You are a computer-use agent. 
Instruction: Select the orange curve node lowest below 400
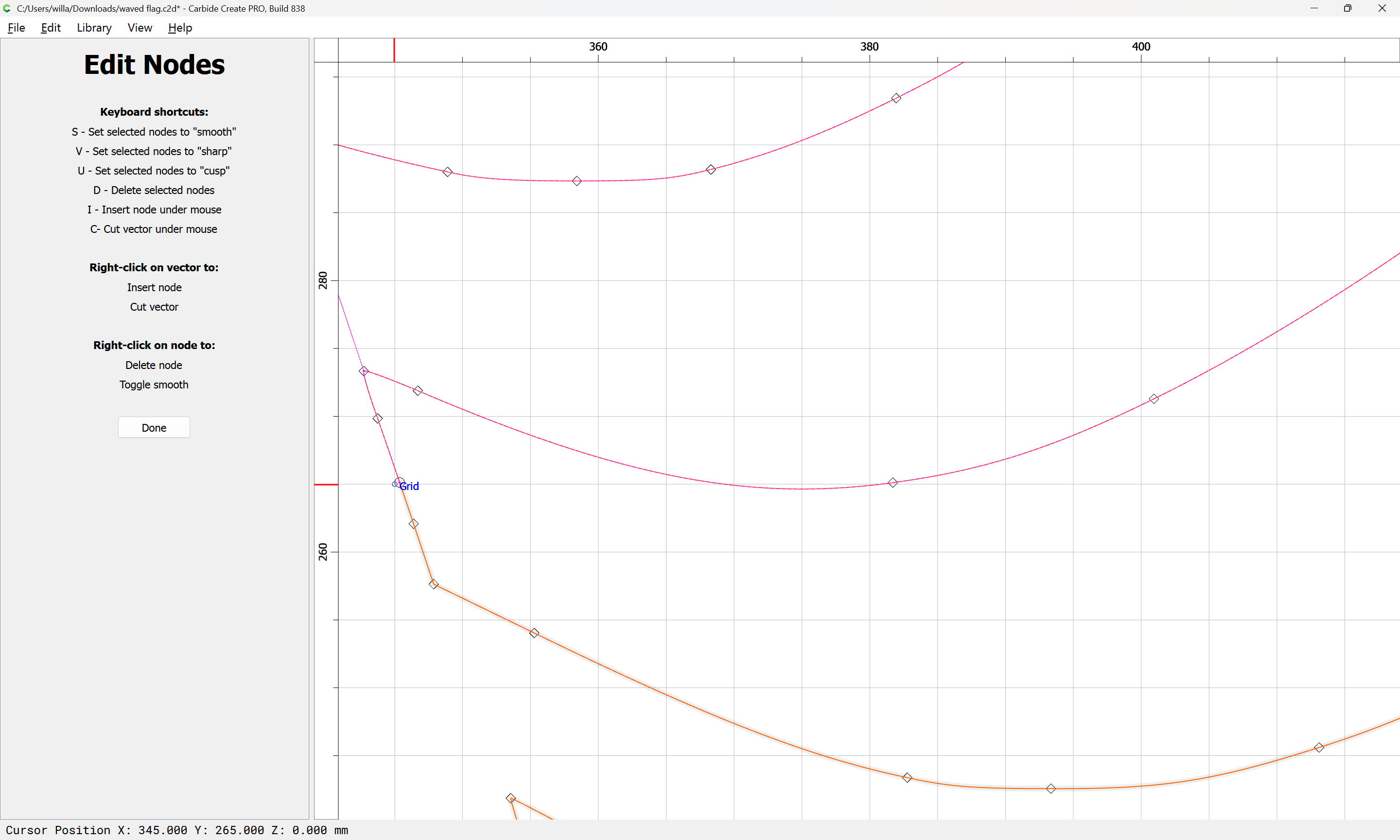tap(1051, 789)
